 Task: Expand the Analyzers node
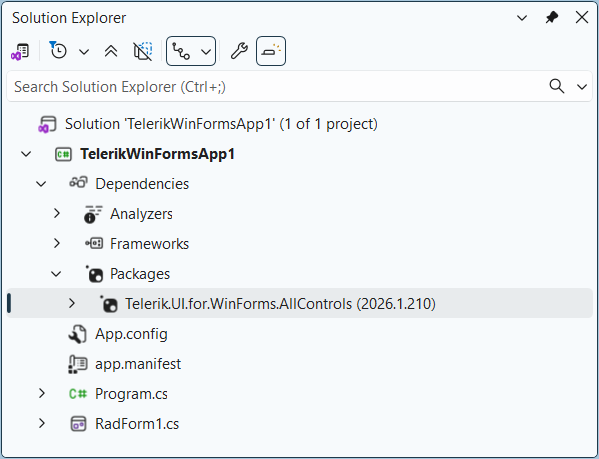click(57, 213)
